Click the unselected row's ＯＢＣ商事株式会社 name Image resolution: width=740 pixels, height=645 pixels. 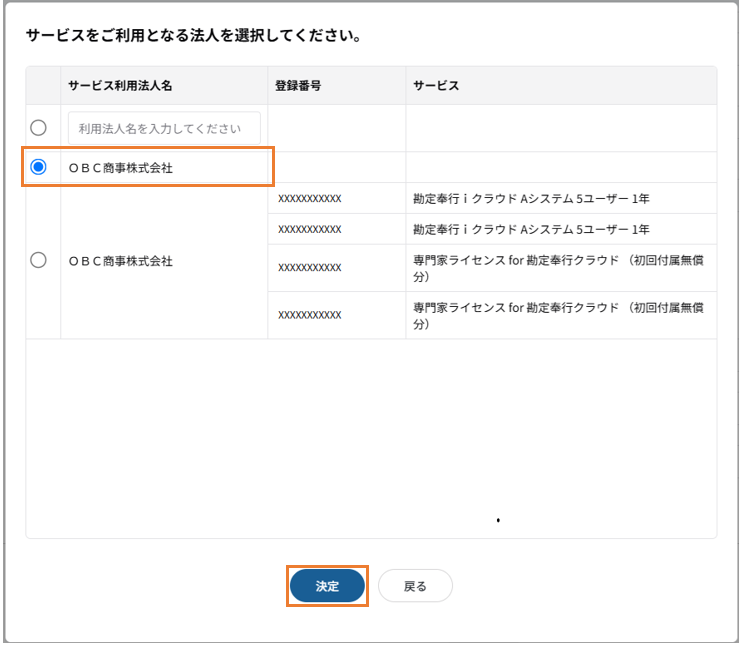[121, 261]
